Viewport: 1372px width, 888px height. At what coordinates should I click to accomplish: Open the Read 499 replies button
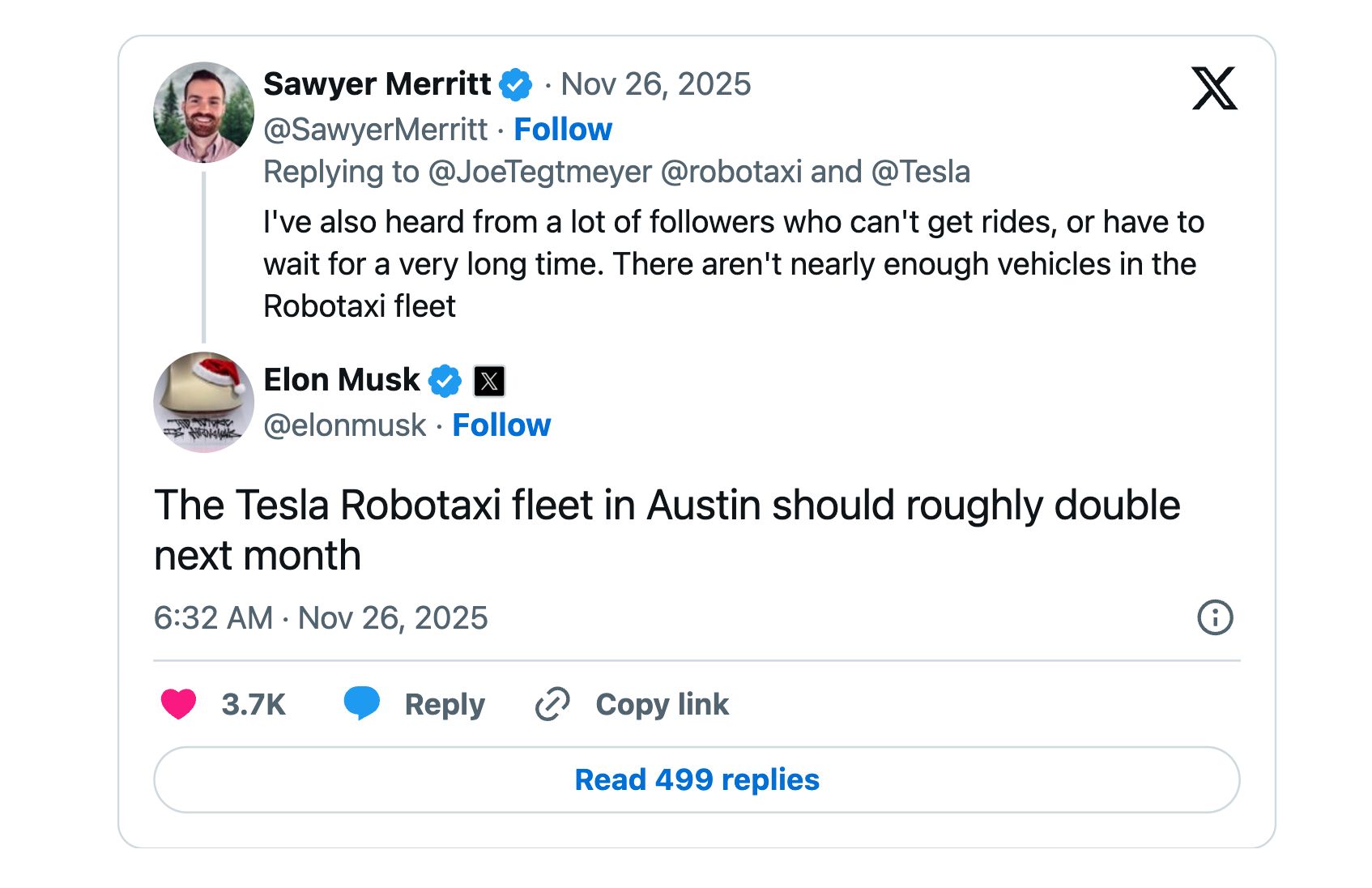(697, 779)
